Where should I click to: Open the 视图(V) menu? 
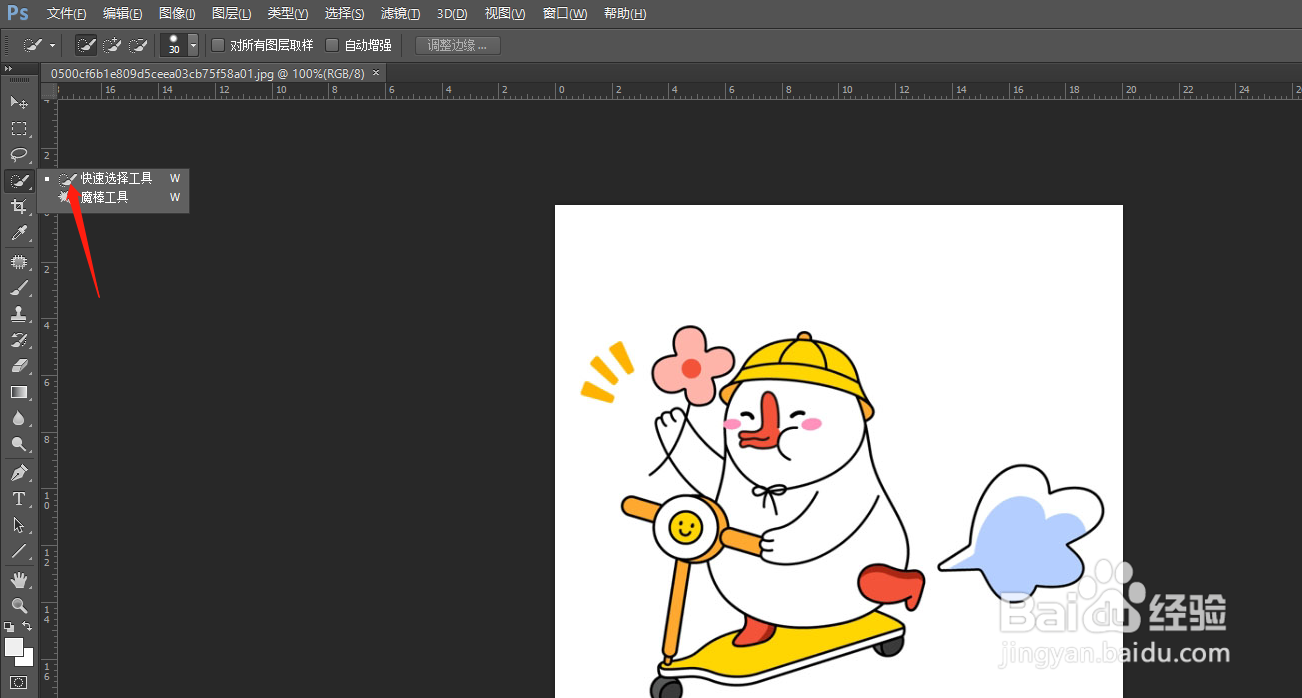(x=505, y=14)
